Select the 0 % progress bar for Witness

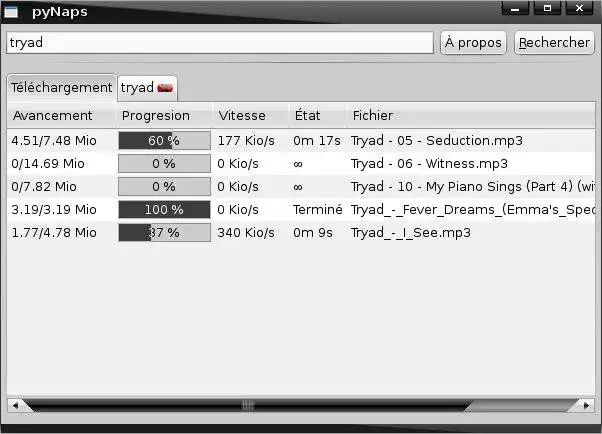(164, 164)
